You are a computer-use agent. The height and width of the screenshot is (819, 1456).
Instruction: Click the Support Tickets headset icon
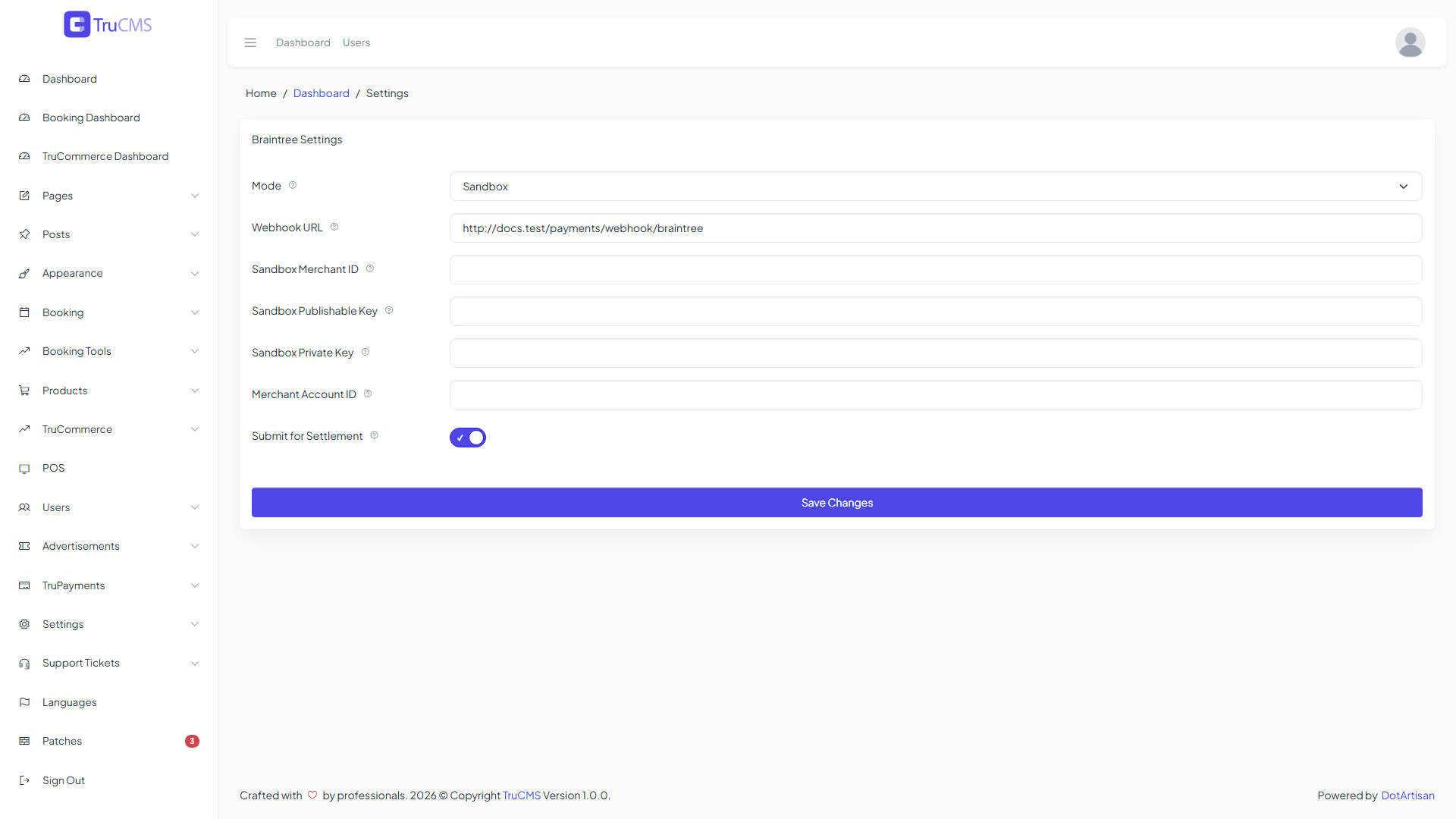pos(24,664)
